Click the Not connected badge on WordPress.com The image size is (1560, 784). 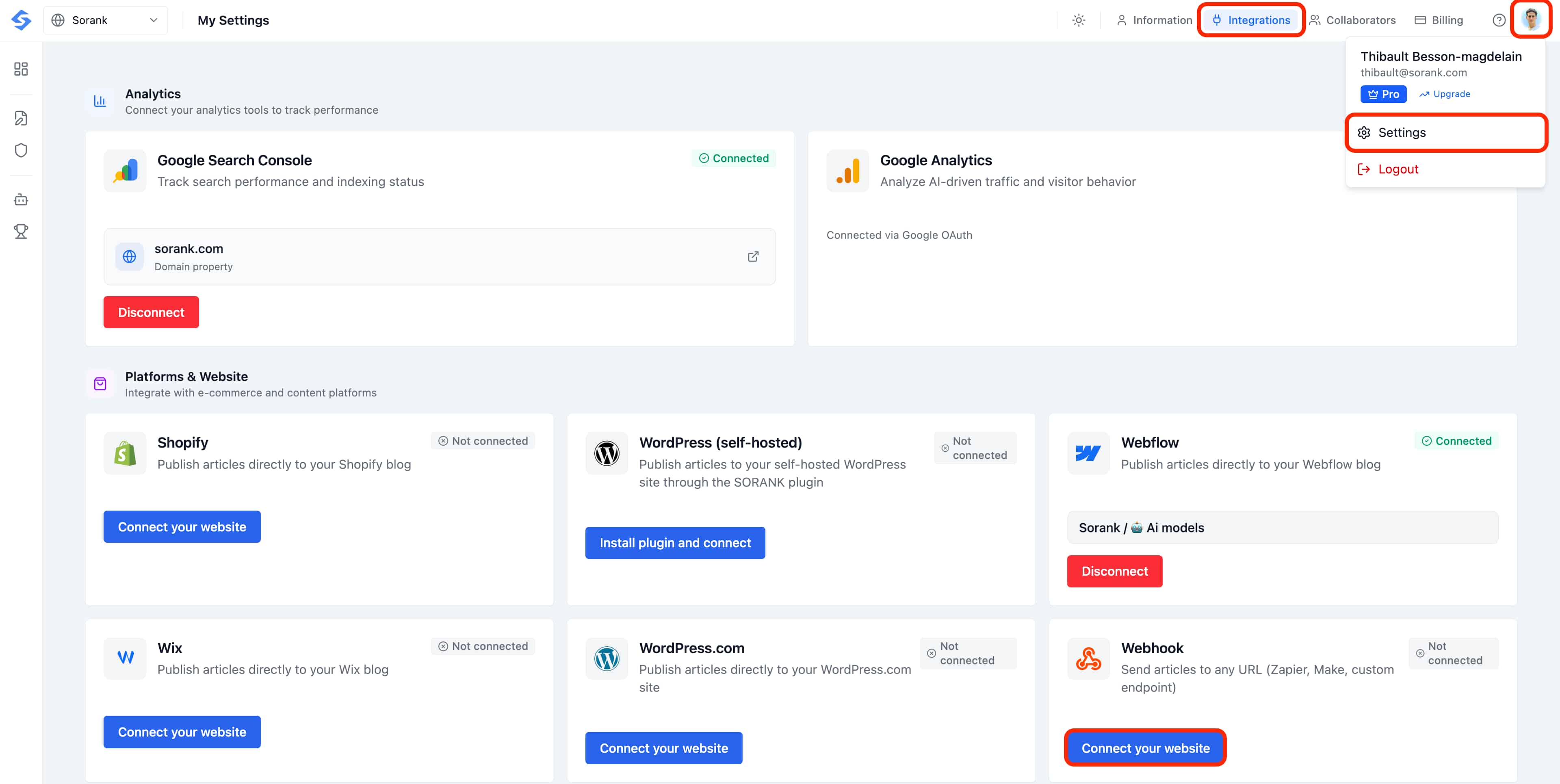(968, 653)
